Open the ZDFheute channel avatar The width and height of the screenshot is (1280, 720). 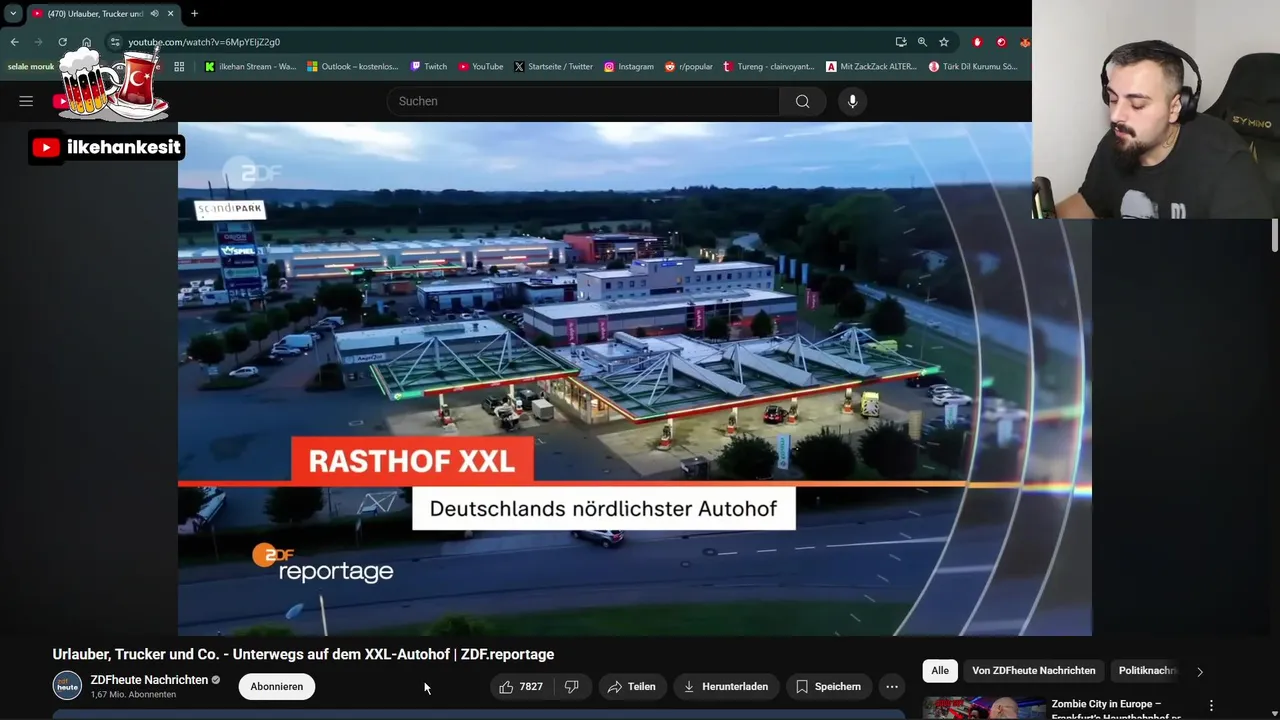tap(67, 686)
